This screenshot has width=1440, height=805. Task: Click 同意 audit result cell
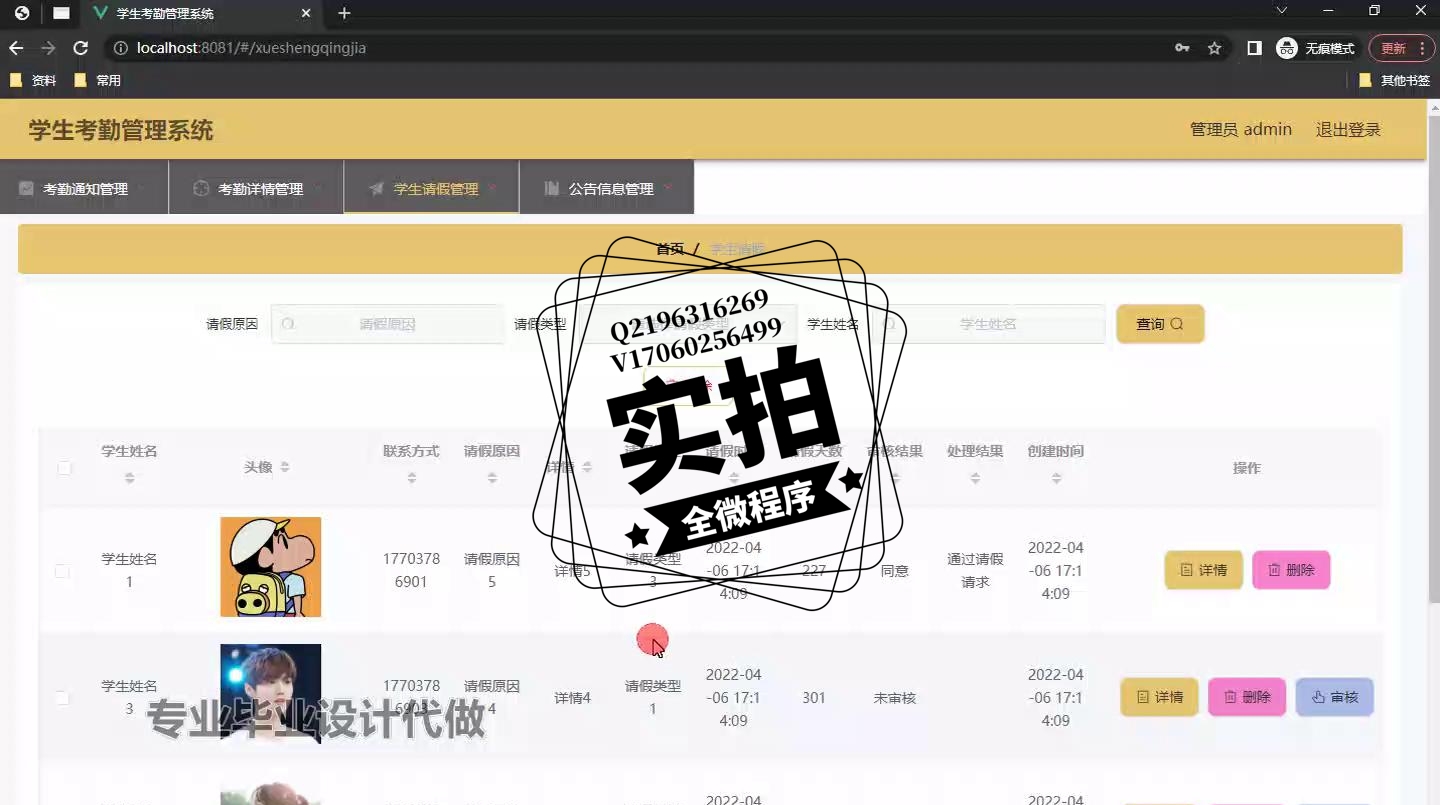click(895, 571)
